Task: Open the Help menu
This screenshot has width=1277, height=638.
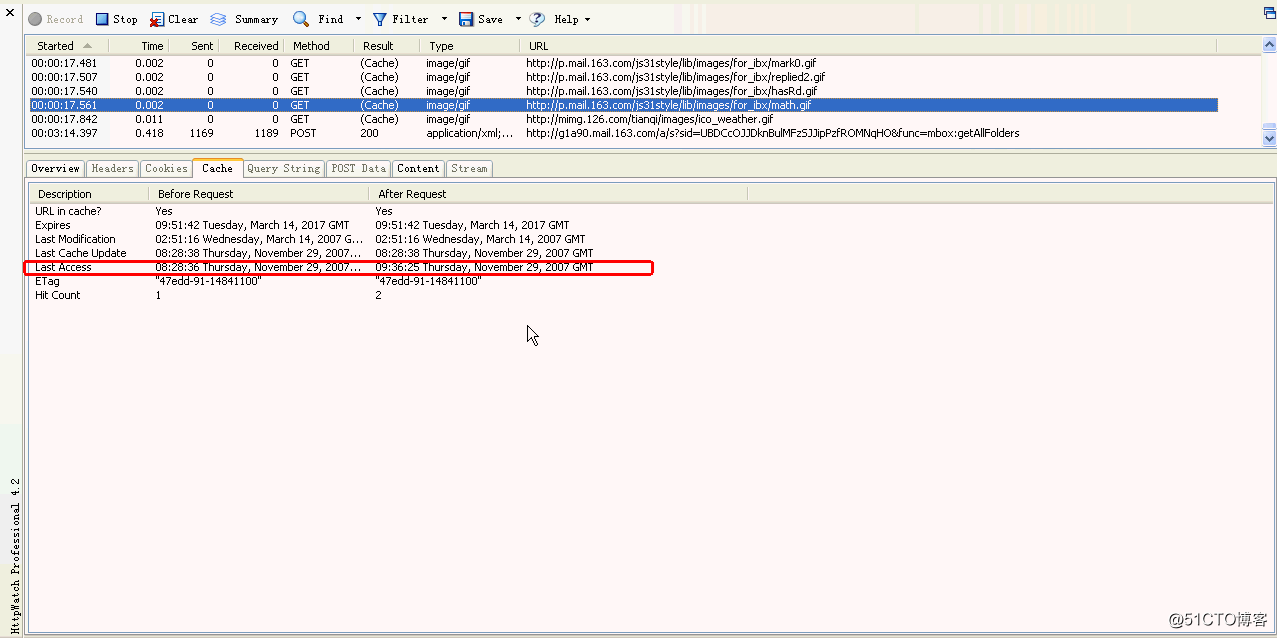Action: pyautogui.click(x=560, y=19)
